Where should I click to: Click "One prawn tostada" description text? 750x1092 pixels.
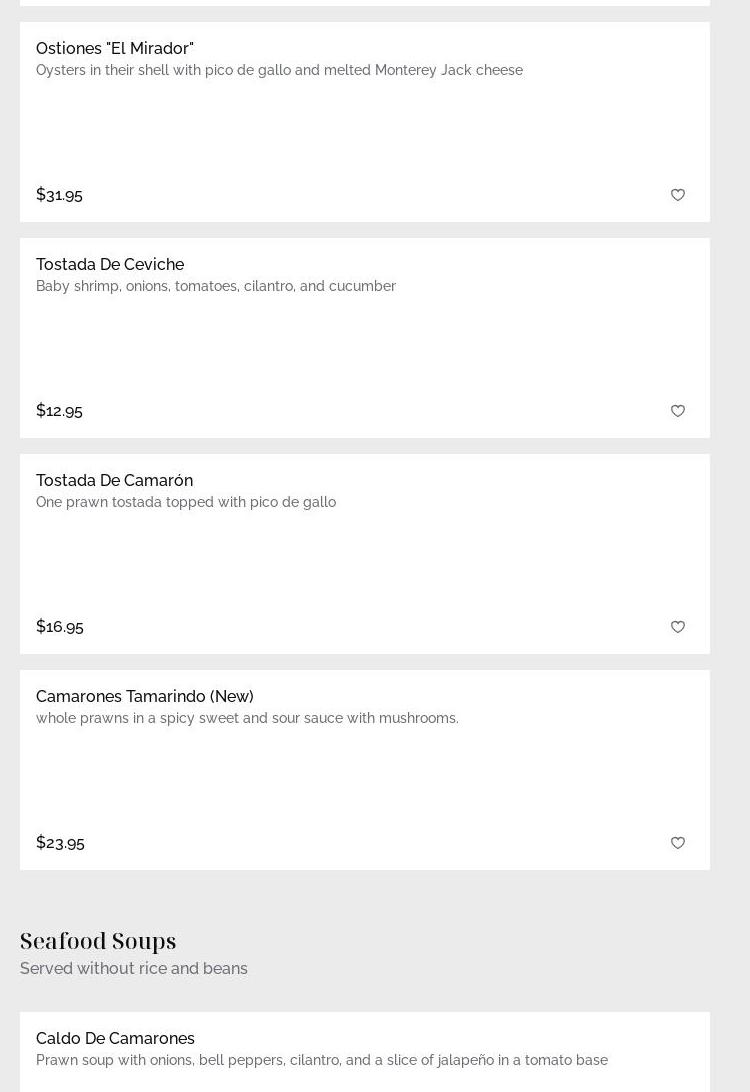[186, 502]
